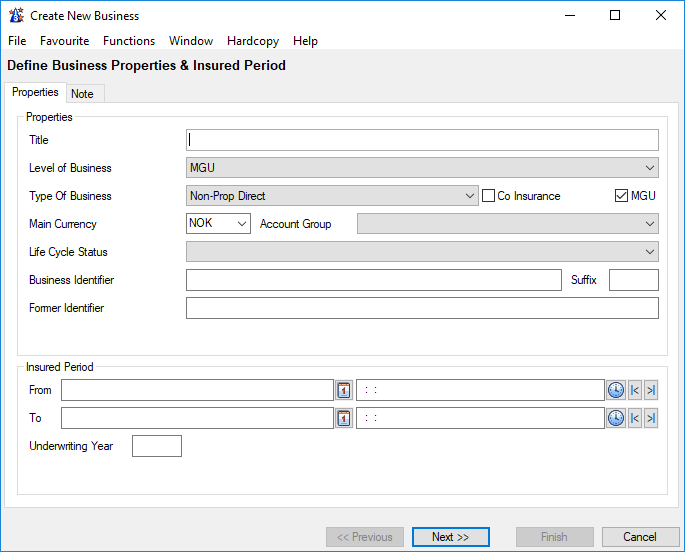Click the Next >> button

point(450,537)
